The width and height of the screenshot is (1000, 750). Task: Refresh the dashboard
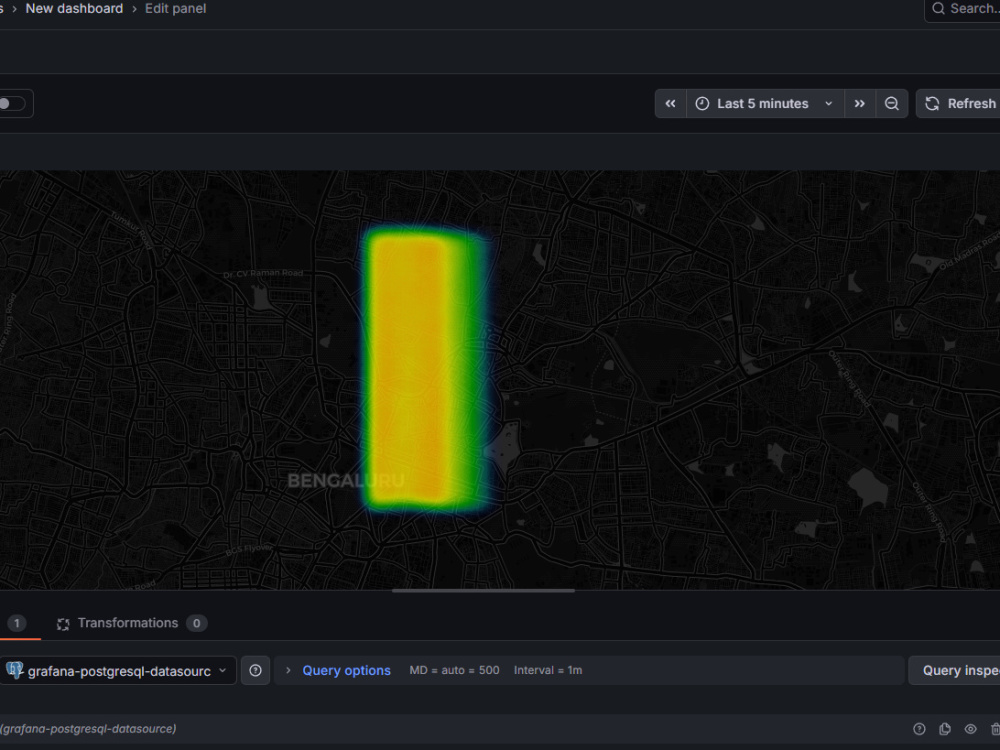[959, 104]
